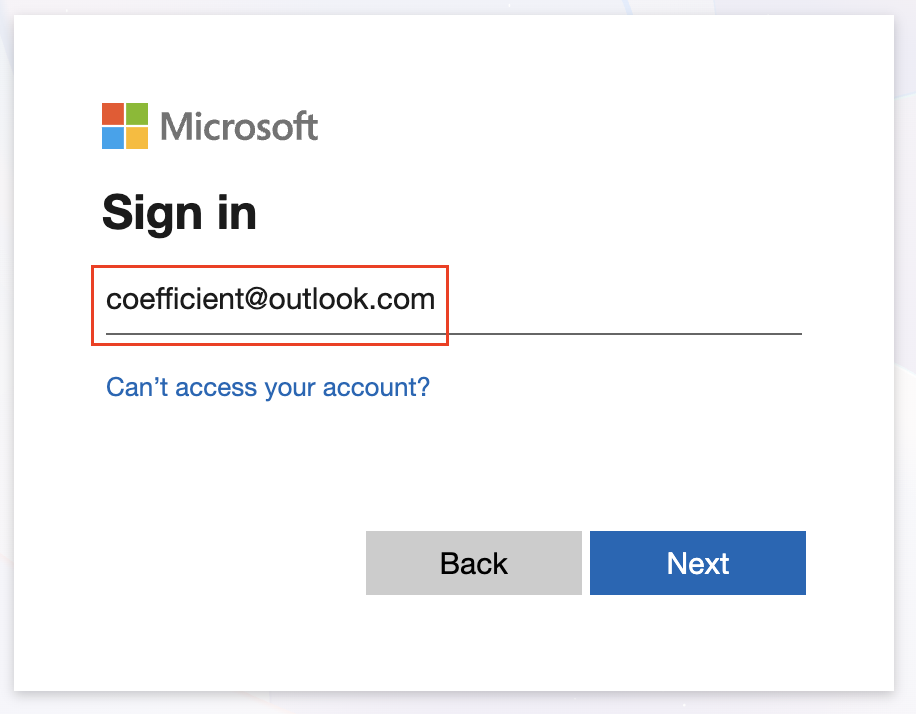The height and width of the screenshot is (714, 916).
Task: Click the yellow square in Microsoft logo
Action: coord(137,138)
